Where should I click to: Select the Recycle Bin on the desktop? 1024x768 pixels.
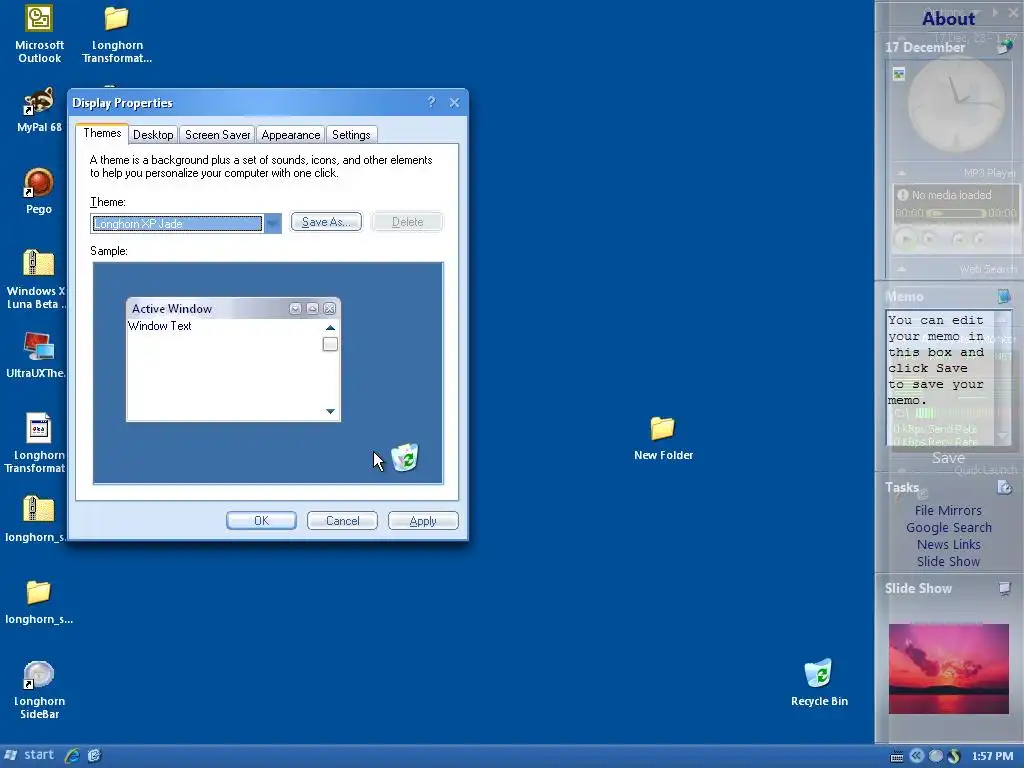coord(818,673)
